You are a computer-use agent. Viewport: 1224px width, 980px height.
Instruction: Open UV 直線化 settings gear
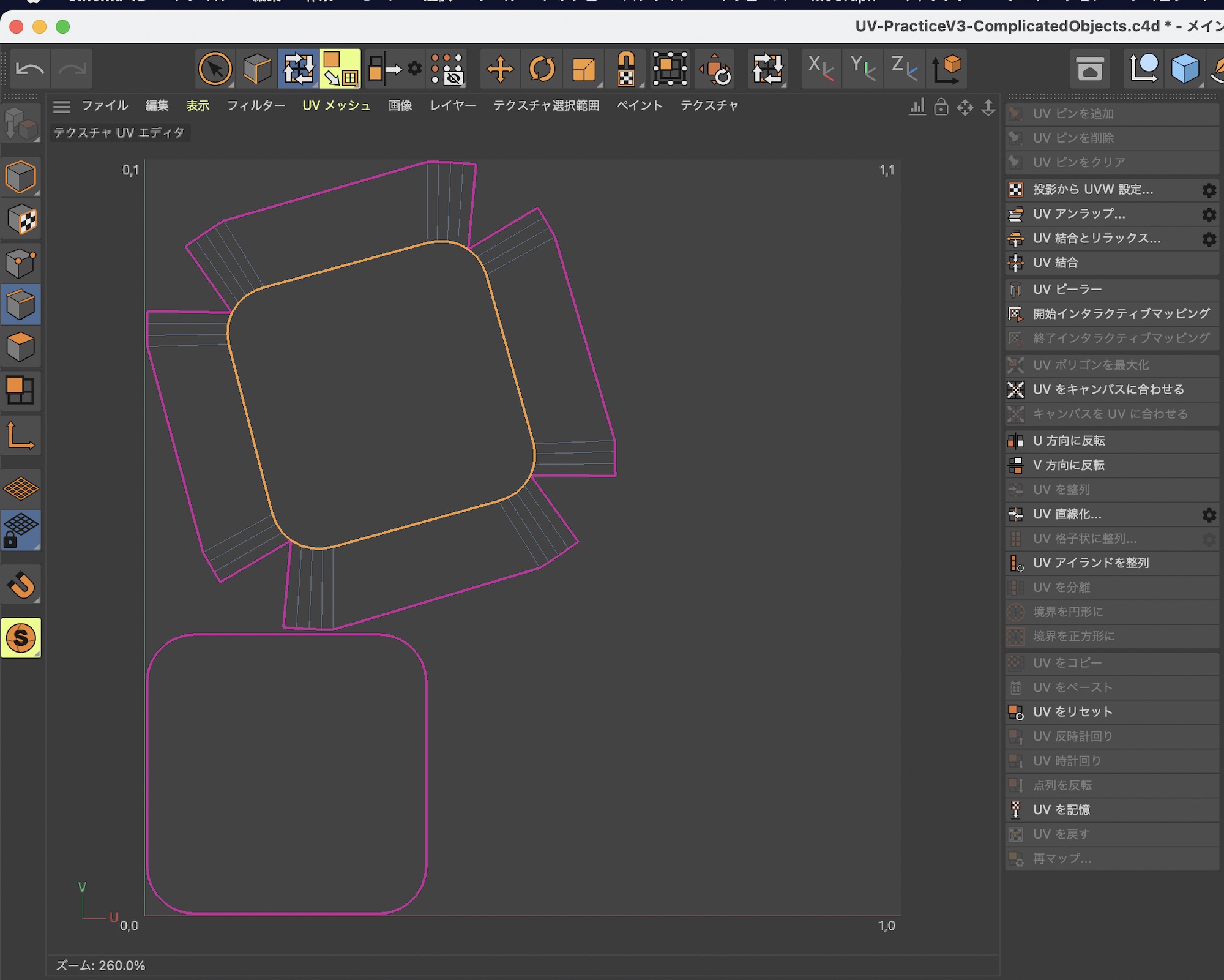click(x=1209, y=515)
